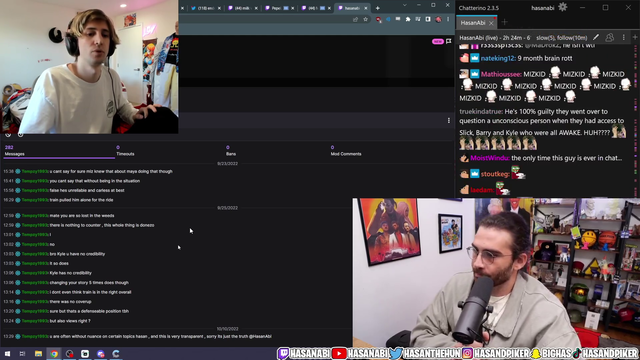
Task: Open stoutkeg user card in chat
Action: (495, 174)
